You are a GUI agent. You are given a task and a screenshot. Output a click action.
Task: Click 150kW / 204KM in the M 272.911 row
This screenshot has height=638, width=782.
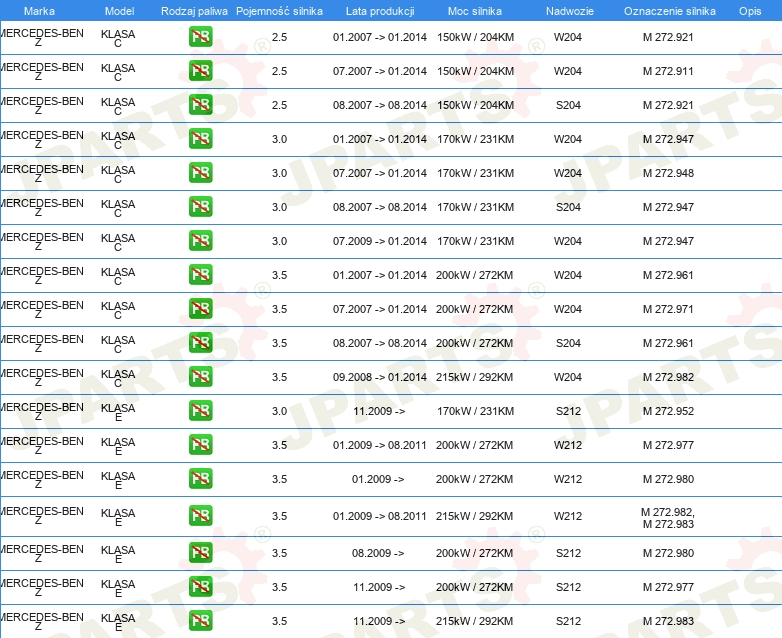(475, 71)
